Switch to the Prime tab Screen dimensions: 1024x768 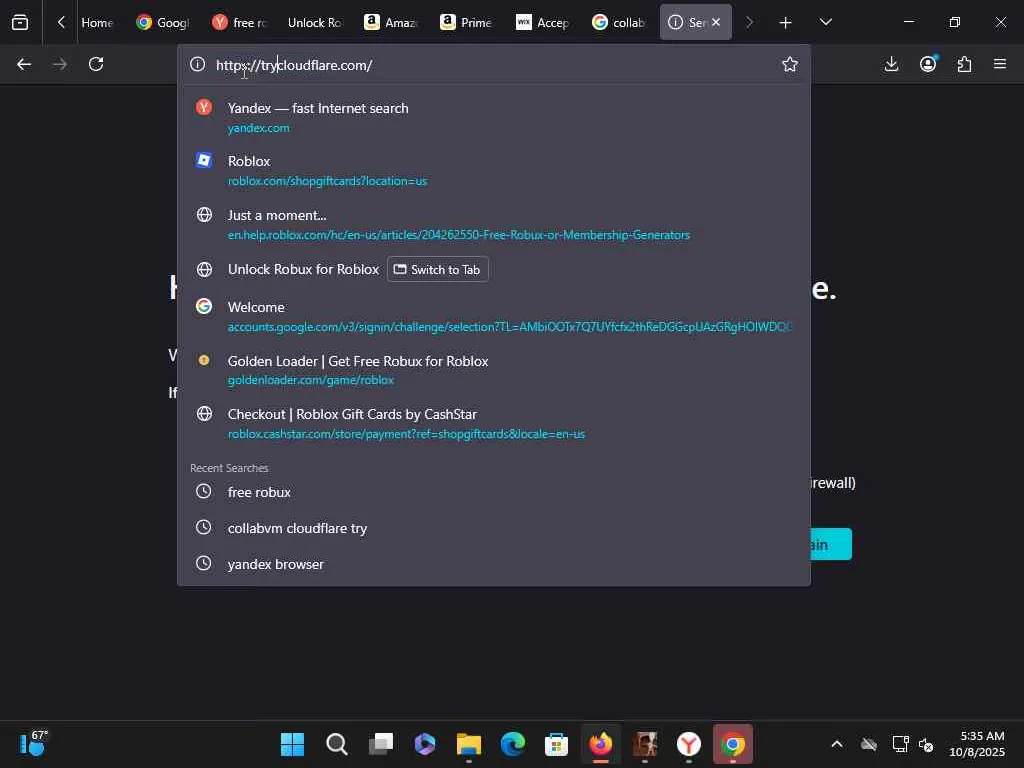pos(466,22)
